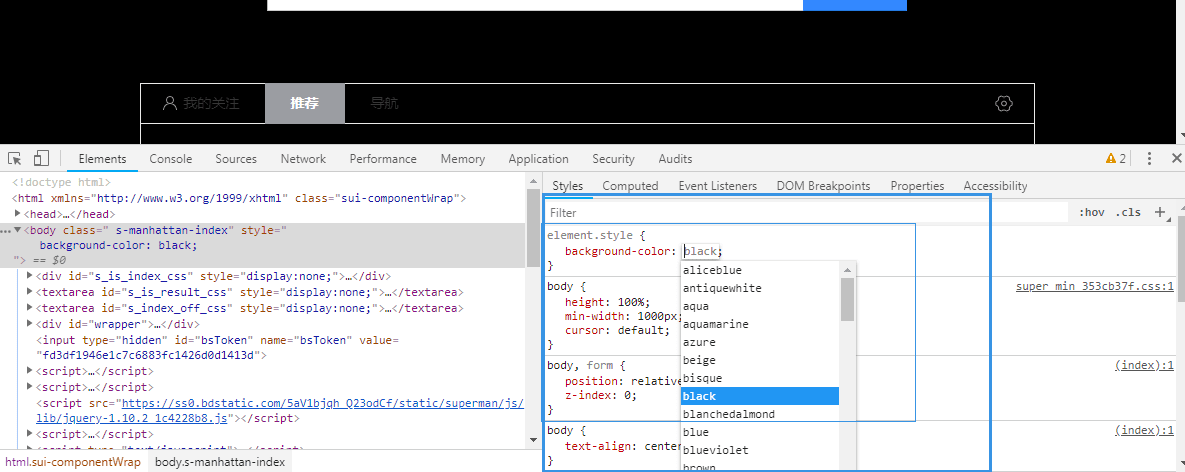Expand the wrapper div node

click(x=30, y=324)
